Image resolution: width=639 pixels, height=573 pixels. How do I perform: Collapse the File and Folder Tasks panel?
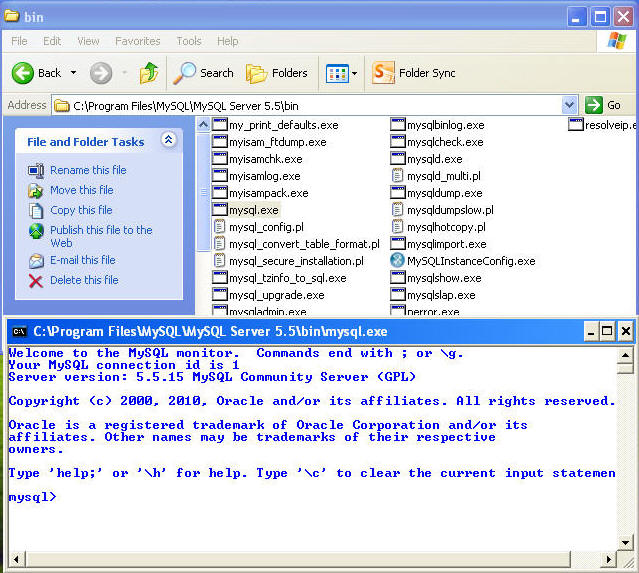[168, 140]
